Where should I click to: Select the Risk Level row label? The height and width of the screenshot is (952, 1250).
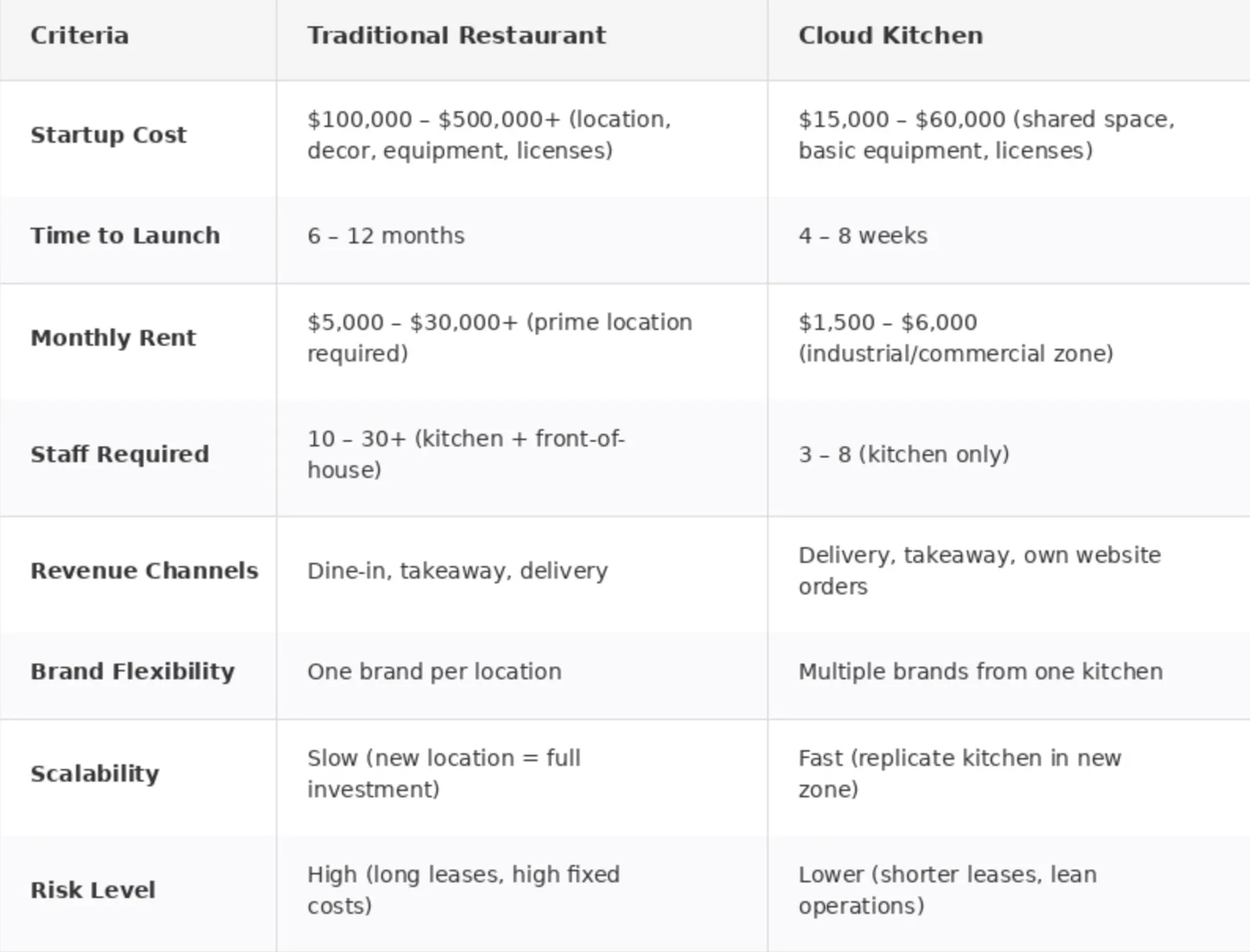pos(92,890)
